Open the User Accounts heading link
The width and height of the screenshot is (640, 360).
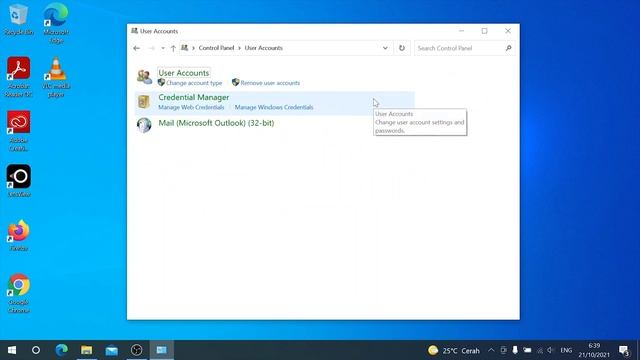pos(184,73)
